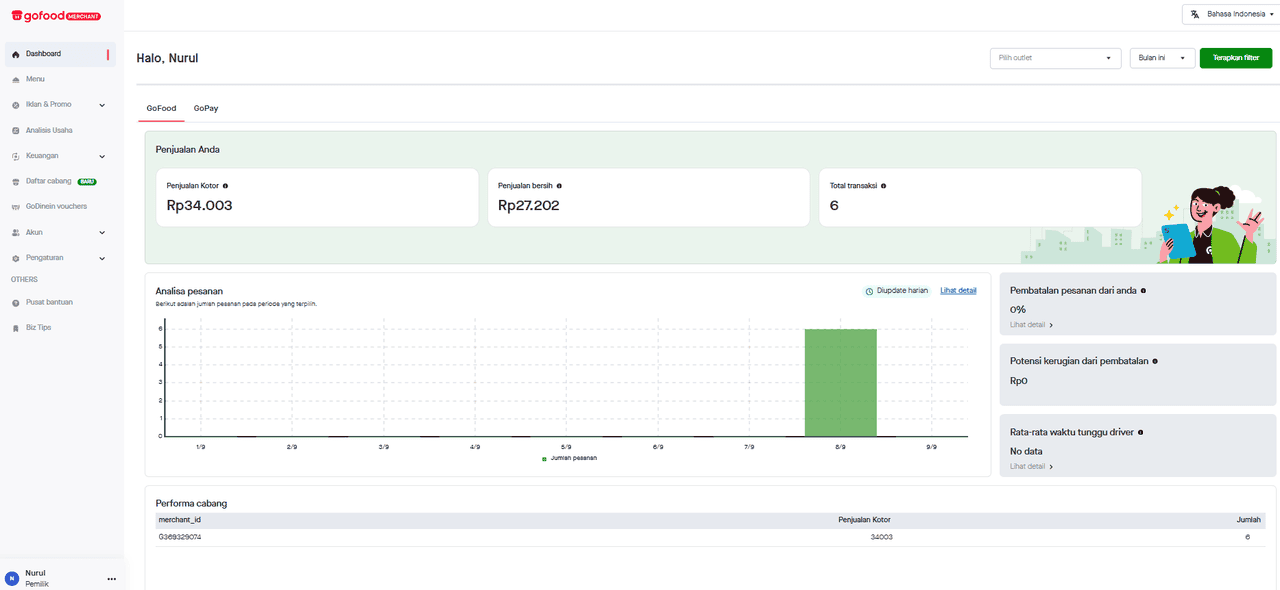Click the Terapkan filter button
The image size is (1280, 590).
click(1236, 58)
